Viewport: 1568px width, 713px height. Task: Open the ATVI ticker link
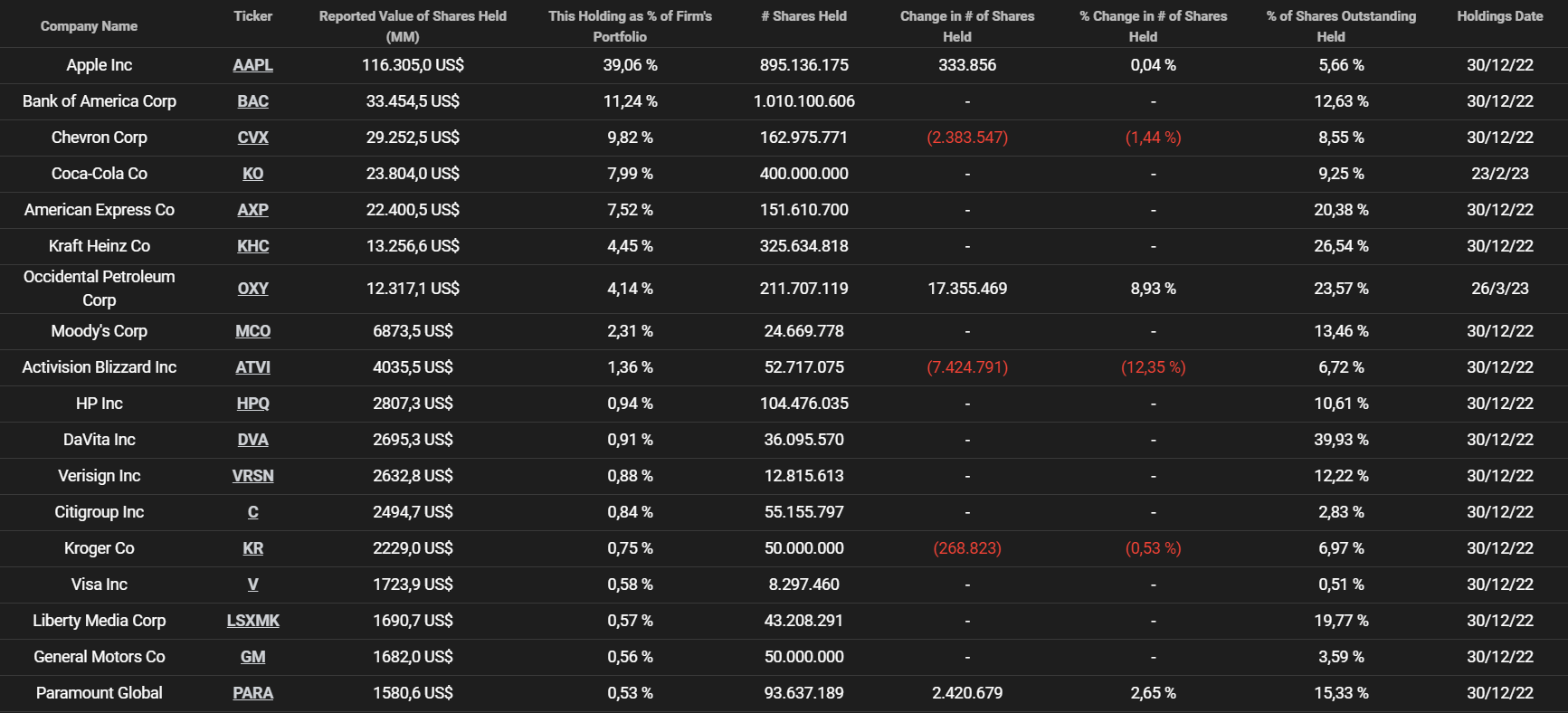[252, 367]
